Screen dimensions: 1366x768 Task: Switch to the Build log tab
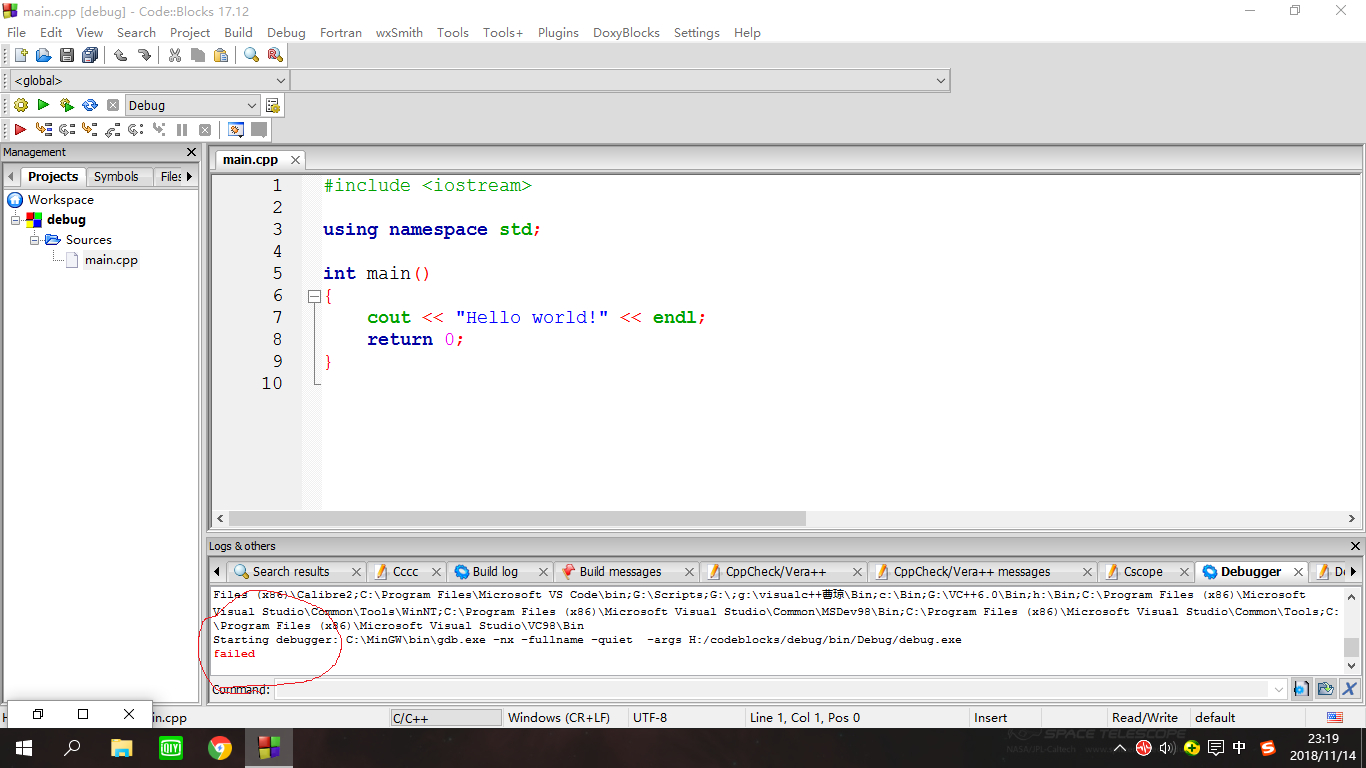495,572
